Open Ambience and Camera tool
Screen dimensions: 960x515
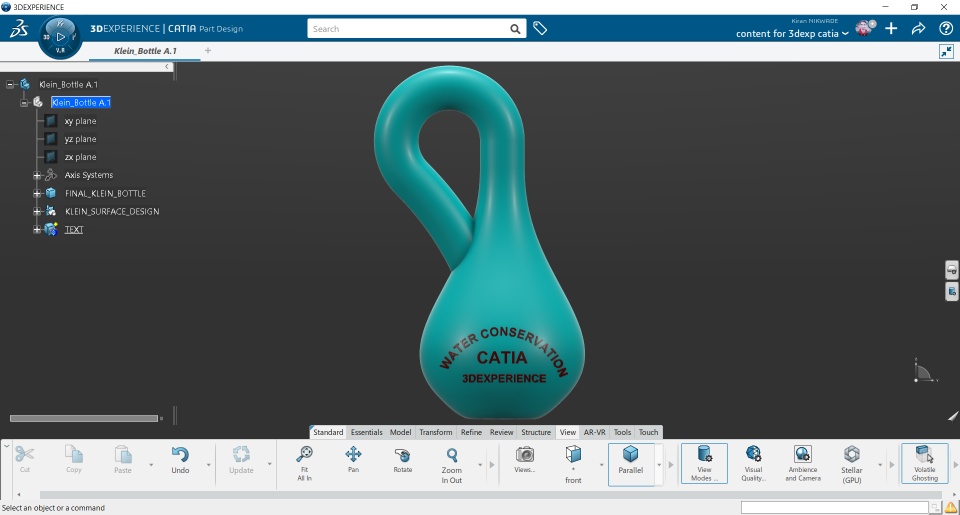click(x=803, y=464)
